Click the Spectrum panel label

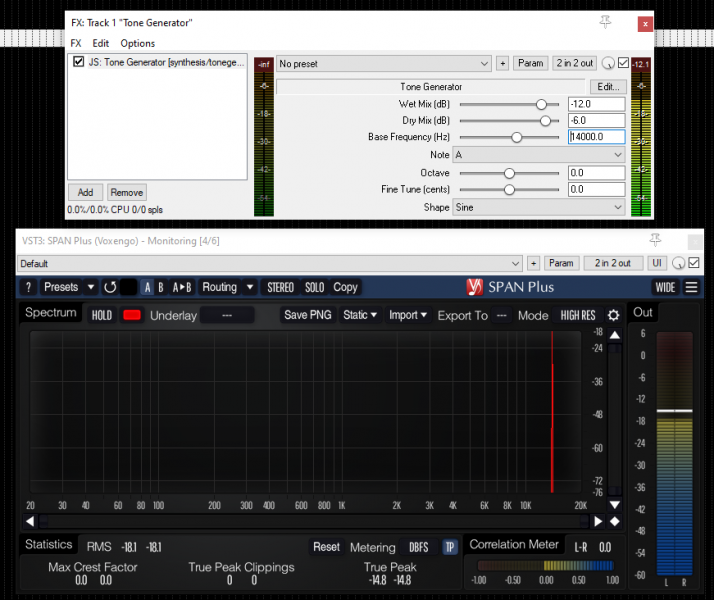click(x=51, y=313)
